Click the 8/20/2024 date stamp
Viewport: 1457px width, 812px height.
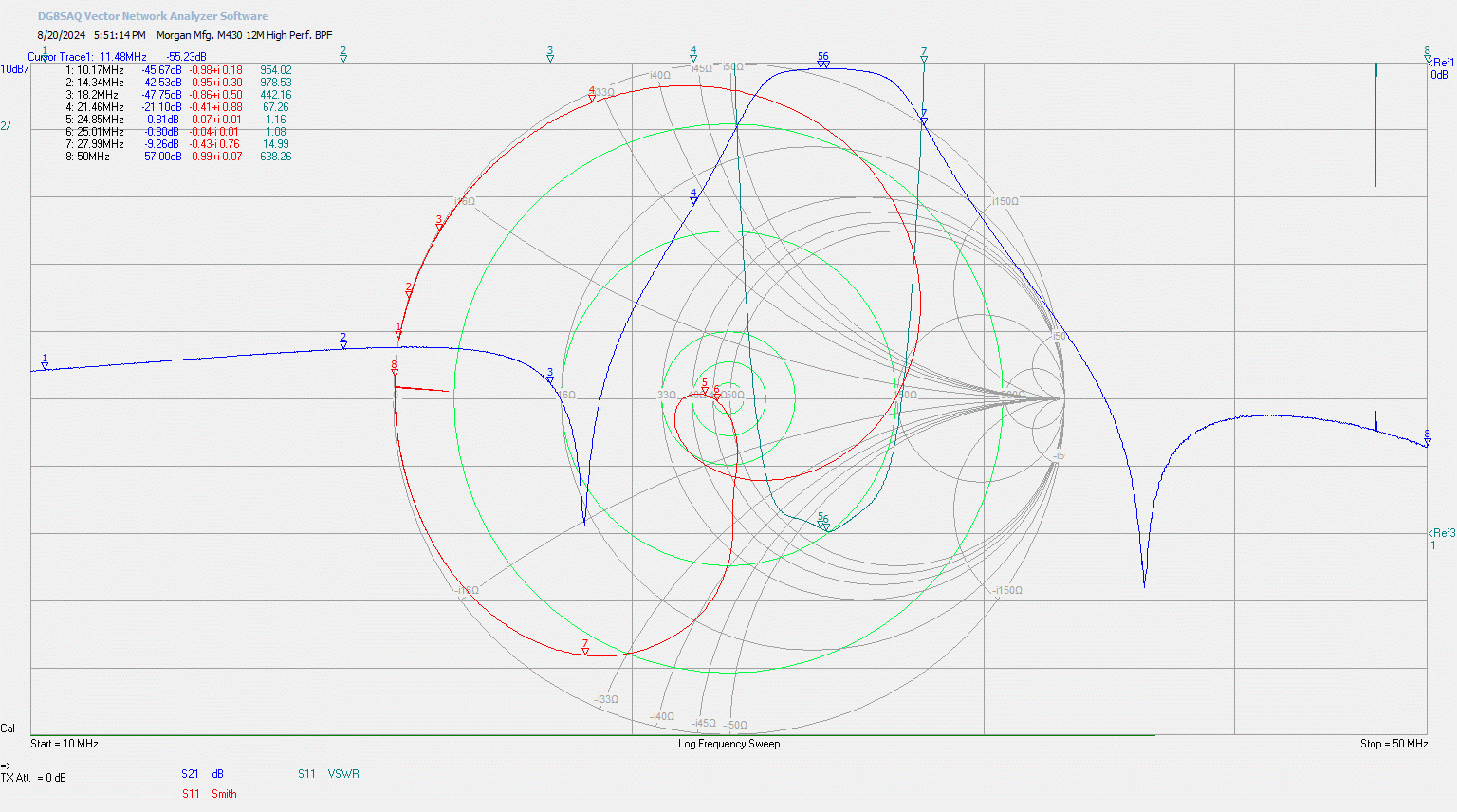tap(62, 35)
